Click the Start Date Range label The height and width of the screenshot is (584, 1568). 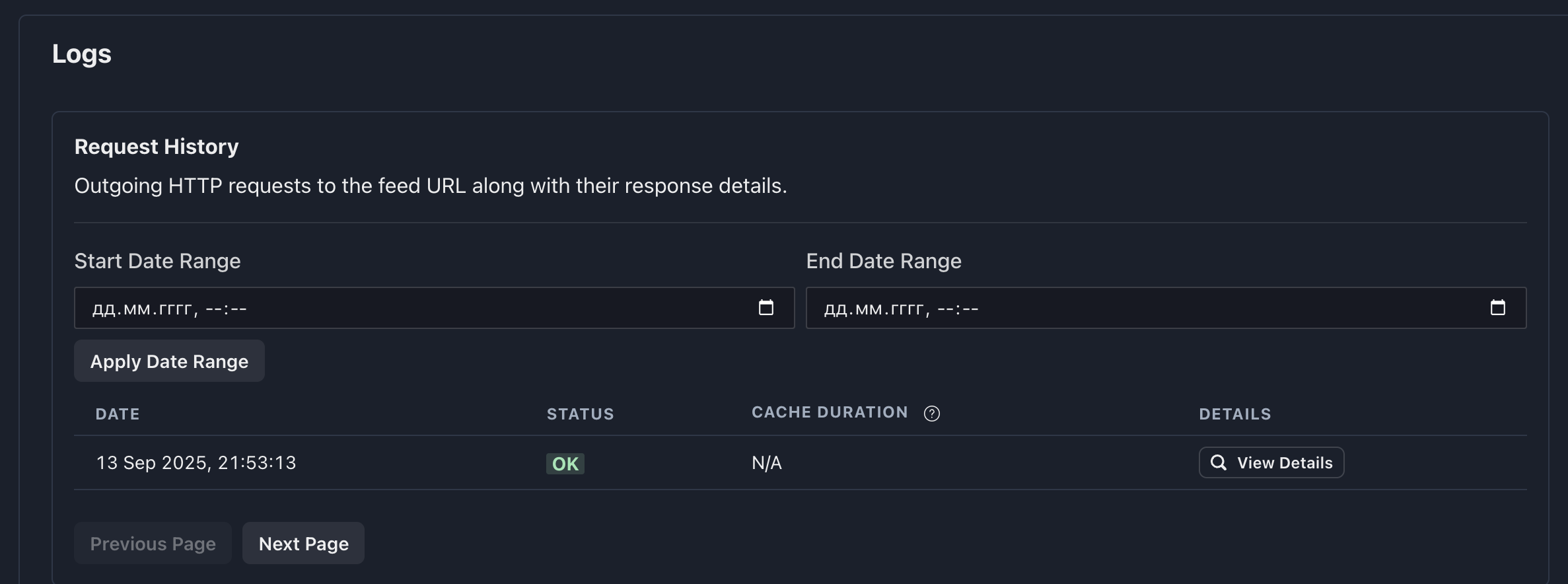click(157, 261)
